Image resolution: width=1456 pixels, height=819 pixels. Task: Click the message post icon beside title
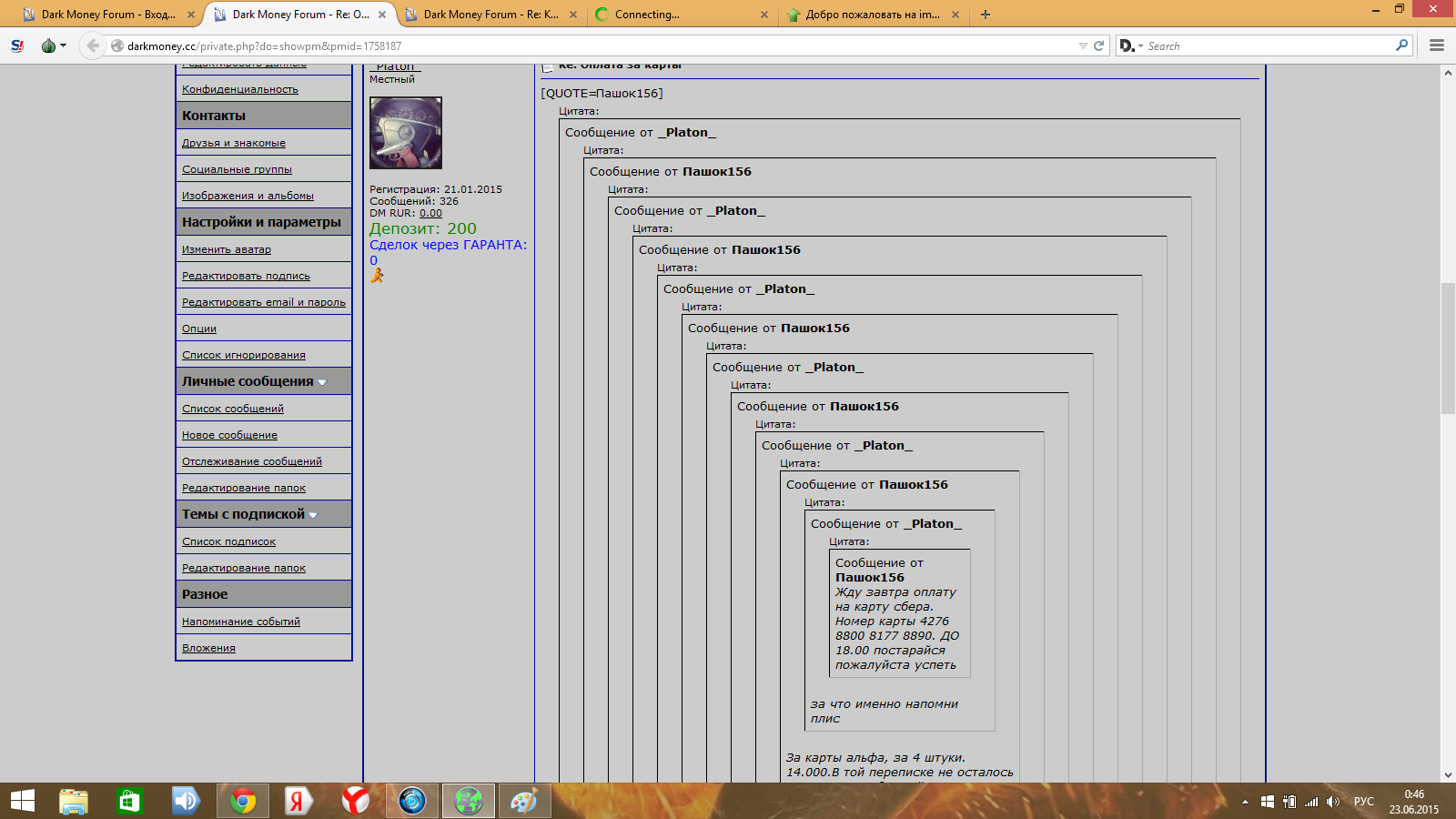(548, 67)
